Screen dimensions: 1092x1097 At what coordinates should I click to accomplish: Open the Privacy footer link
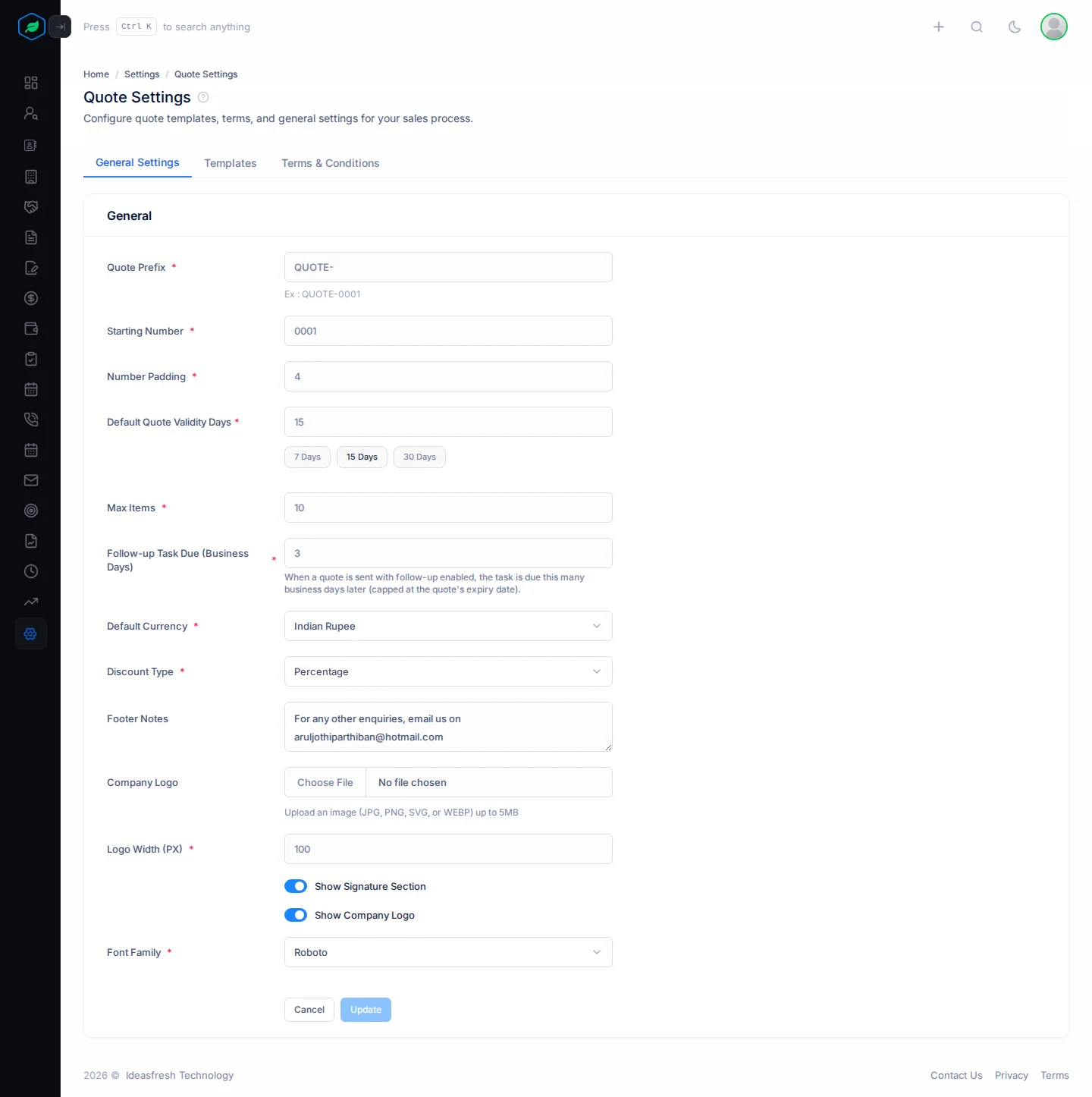pyautogui.click(x=1012, y=1075)
